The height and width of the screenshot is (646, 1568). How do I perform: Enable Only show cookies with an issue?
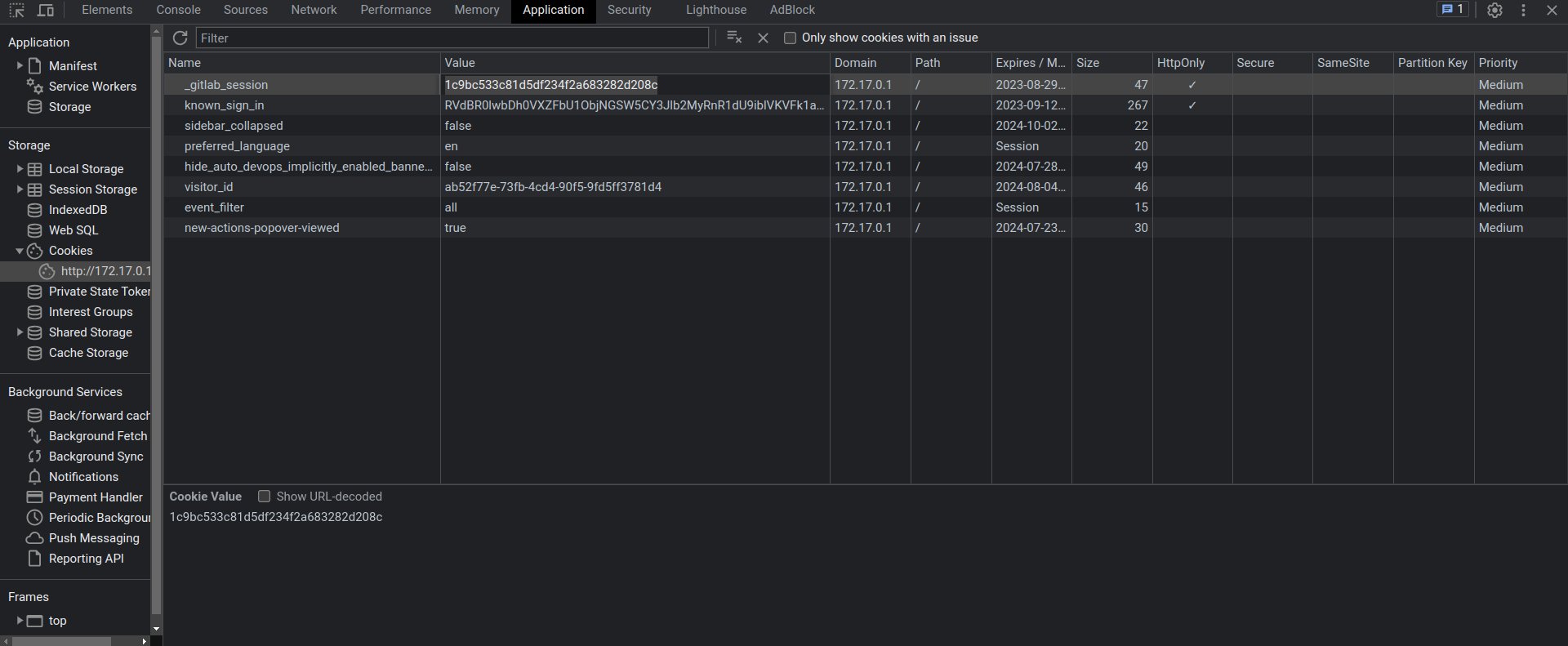(x=790, y=38)
